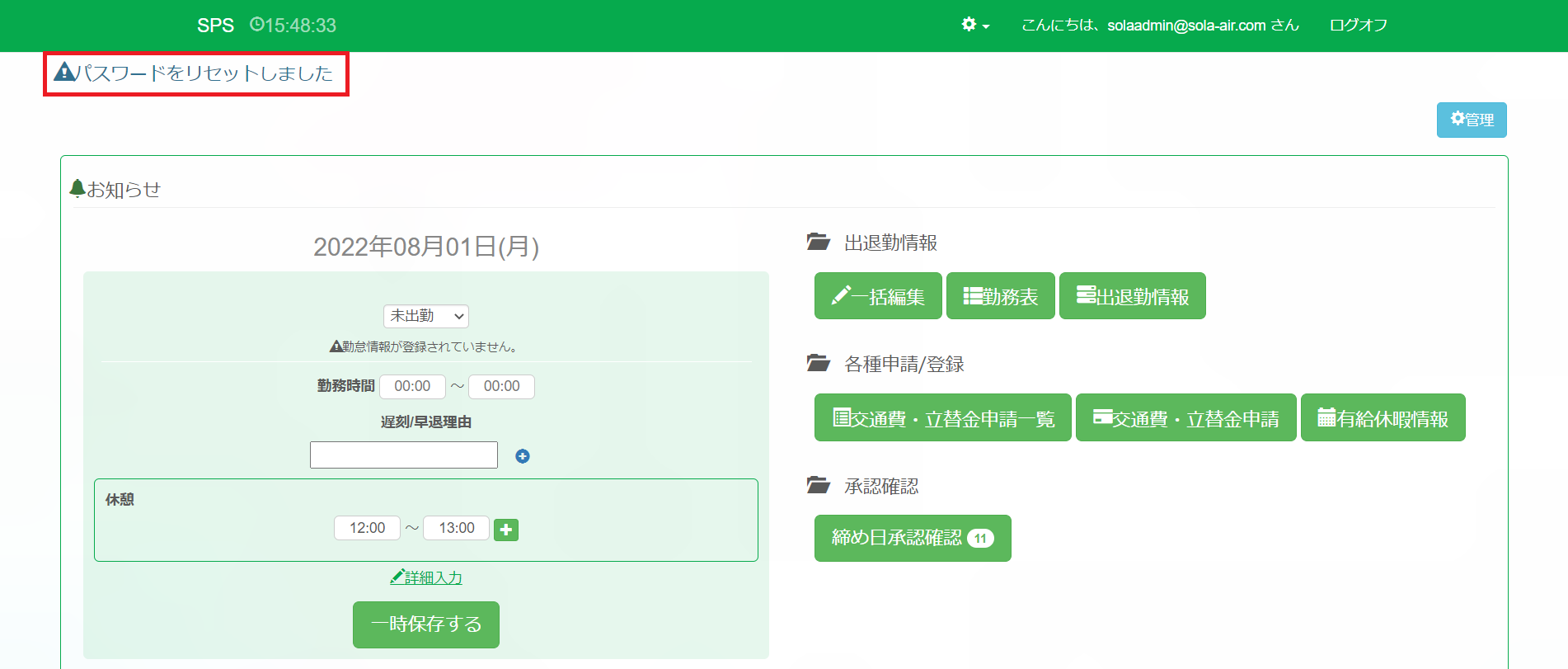The image size is (1568, 669).
Task: Click the SPS brand link
Action: [215, 25]
